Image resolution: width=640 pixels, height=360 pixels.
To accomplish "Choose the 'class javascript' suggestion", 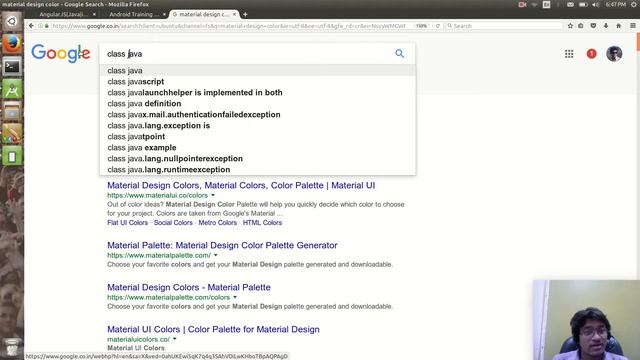I will (258, 82).
